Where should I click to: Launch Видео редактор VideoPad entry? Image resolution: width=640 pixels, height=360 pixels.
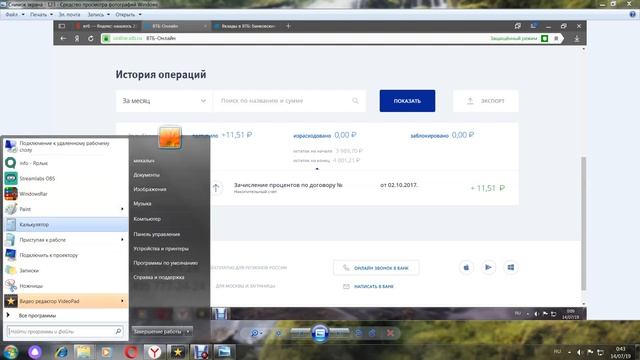click(66, 301)
